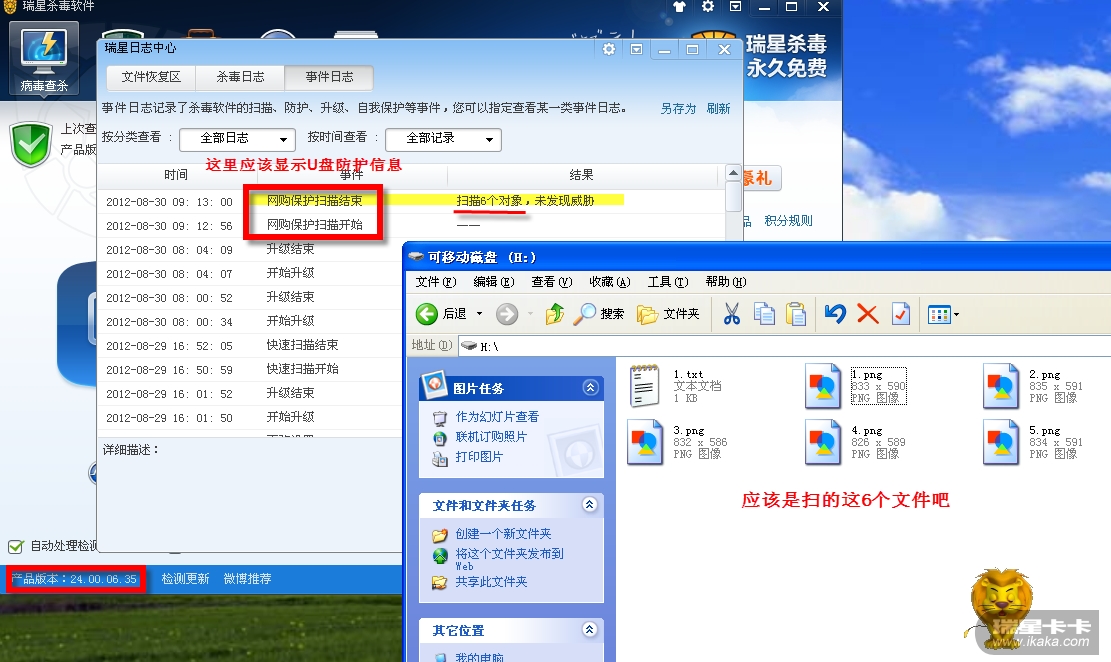The image size is (1111, 662).
Task: Open settings gear in log center window
Action: (609, 49)
